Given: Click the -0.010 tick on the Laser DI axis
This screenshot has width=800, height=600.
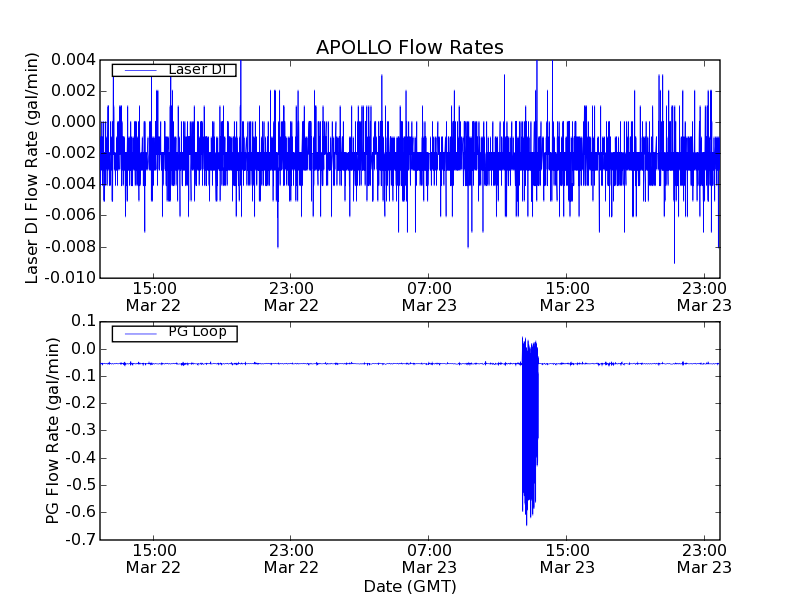Looking at the screenshot, I should 70,278.
